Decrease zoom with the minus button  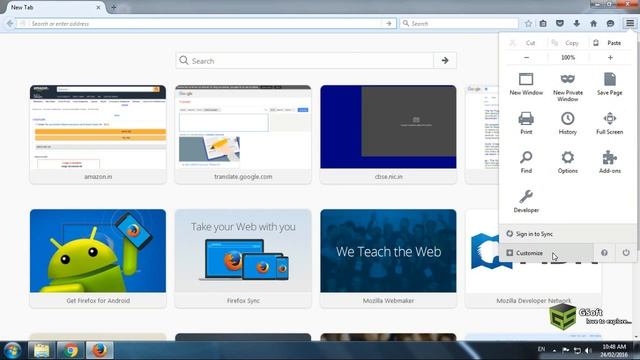tap(527, 58)
